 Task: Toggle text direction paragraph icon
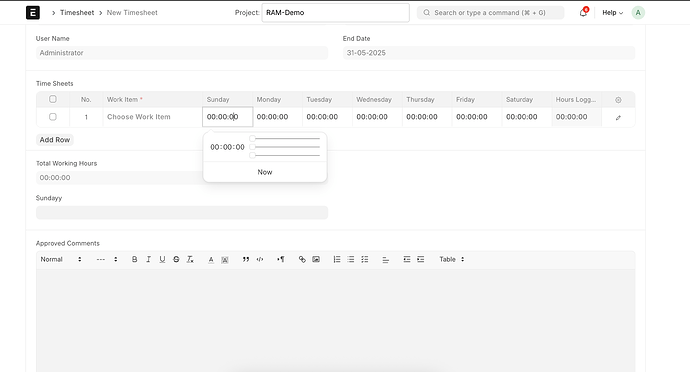(281, 259)
